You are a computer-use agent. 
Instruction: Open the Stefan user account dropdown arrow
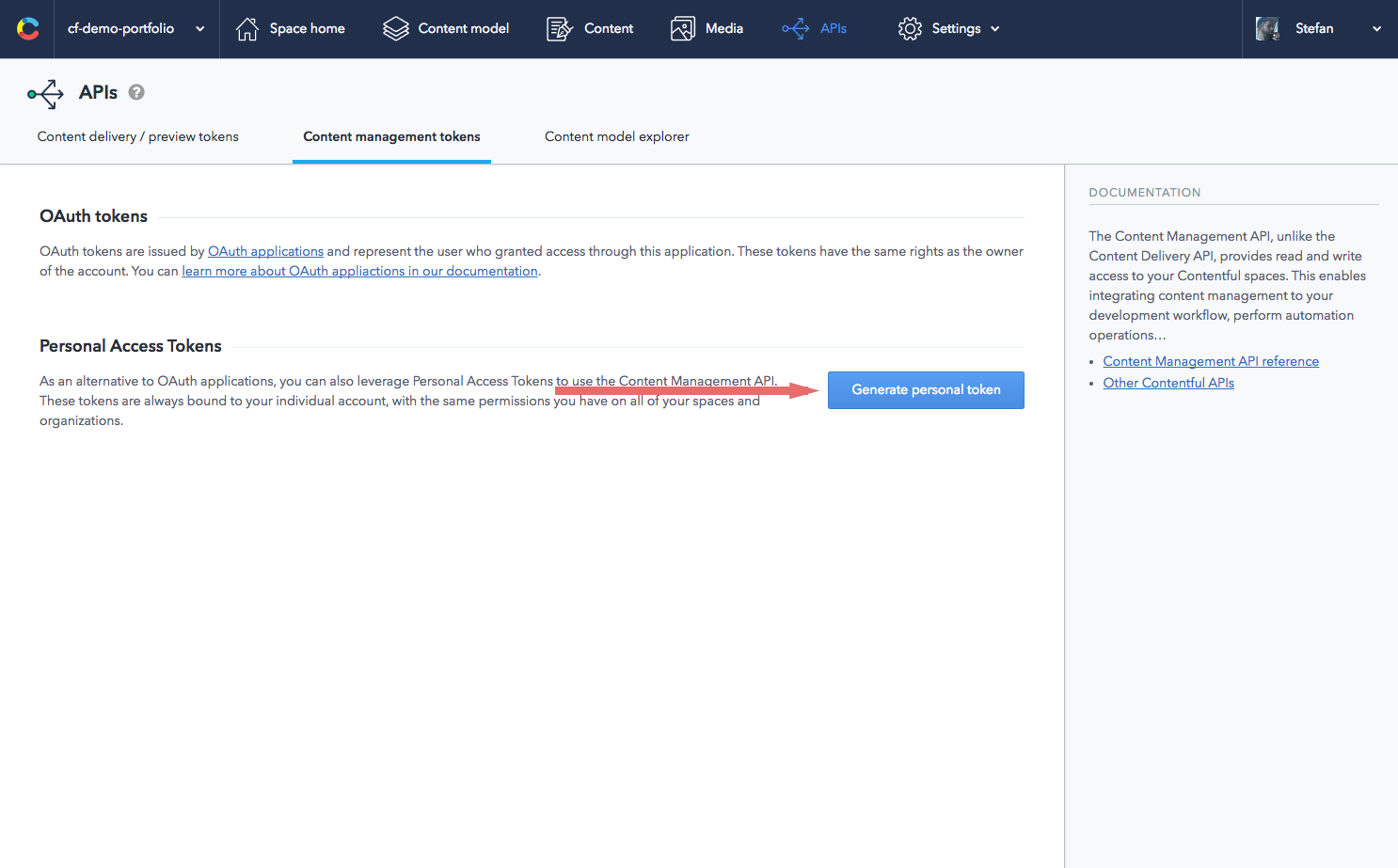pyautogui.click(x=1376, y=29)
